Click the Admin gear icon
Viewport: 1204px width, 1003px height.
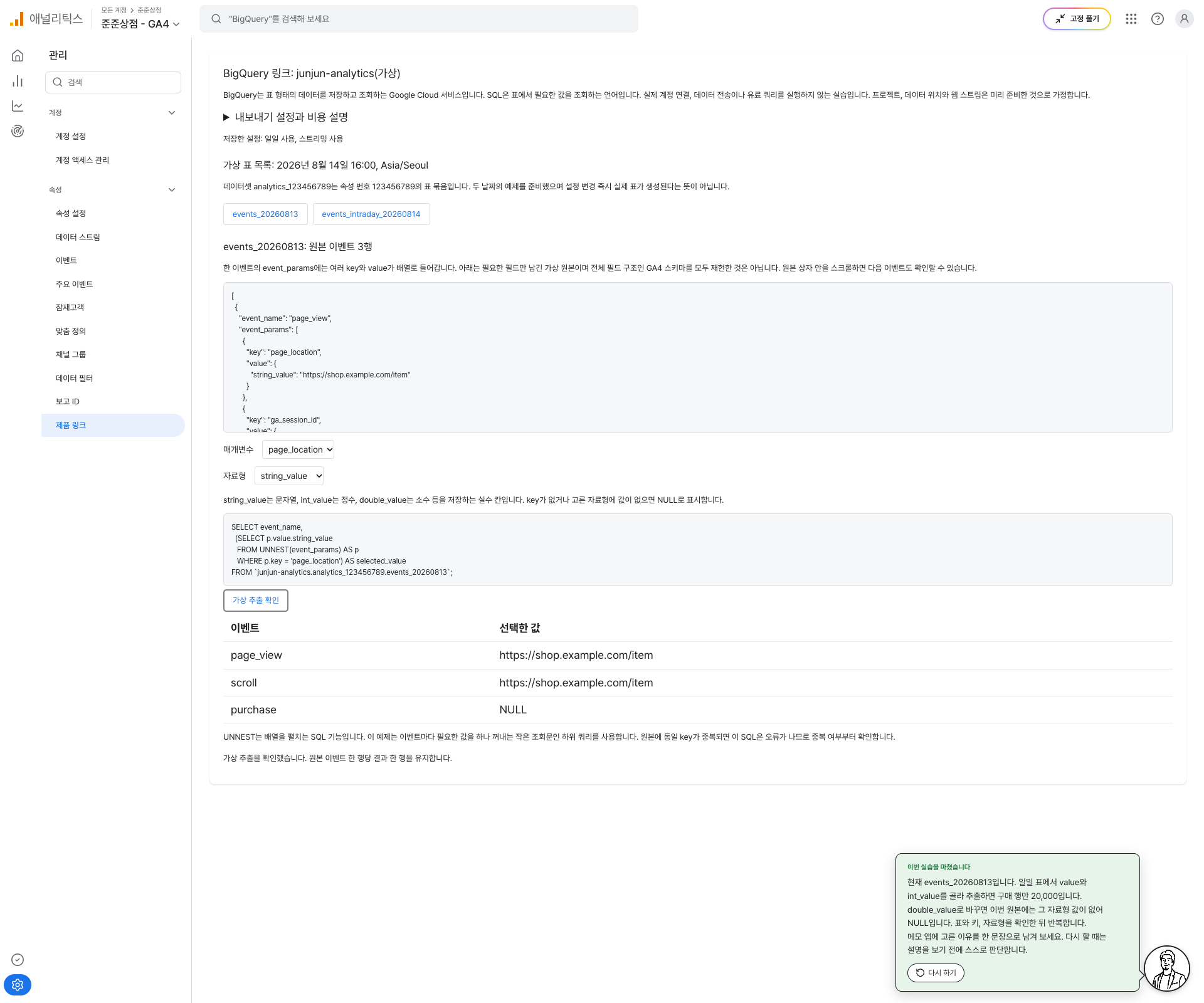[18, 985]
